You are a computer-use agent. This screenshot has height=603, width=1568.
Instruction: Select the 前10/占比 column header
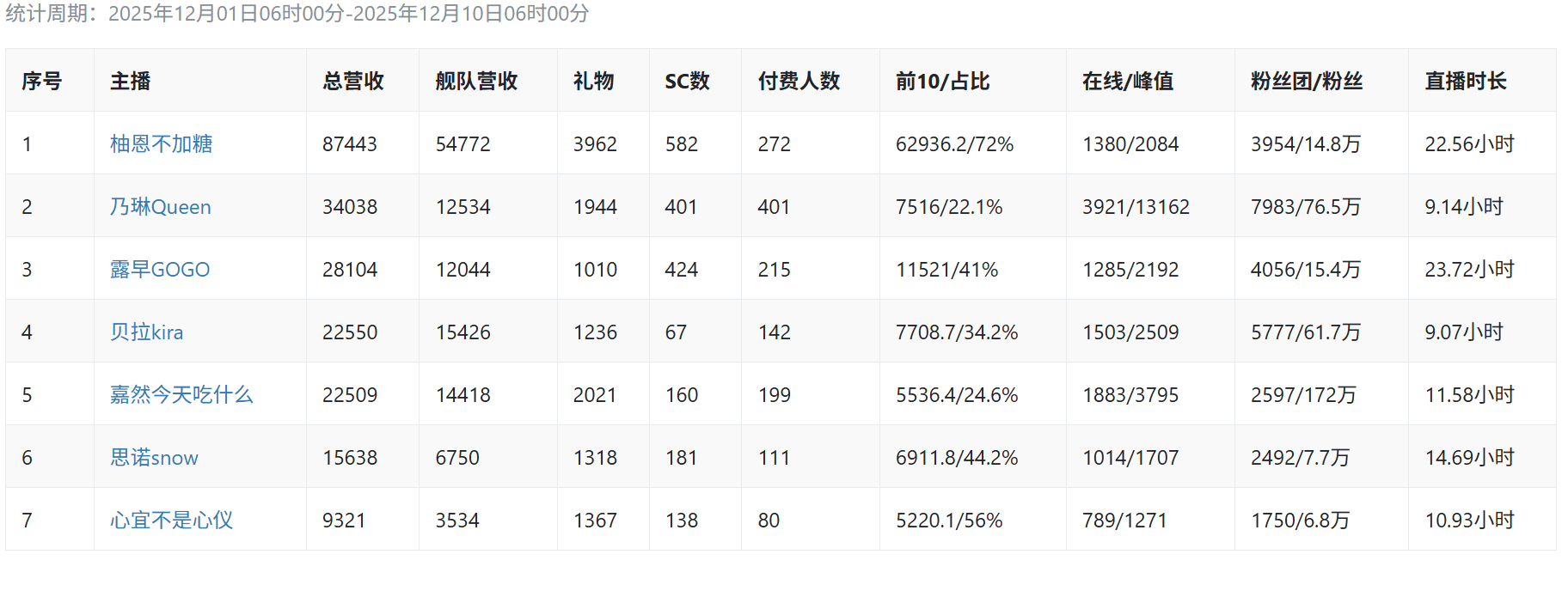[942, 81]
